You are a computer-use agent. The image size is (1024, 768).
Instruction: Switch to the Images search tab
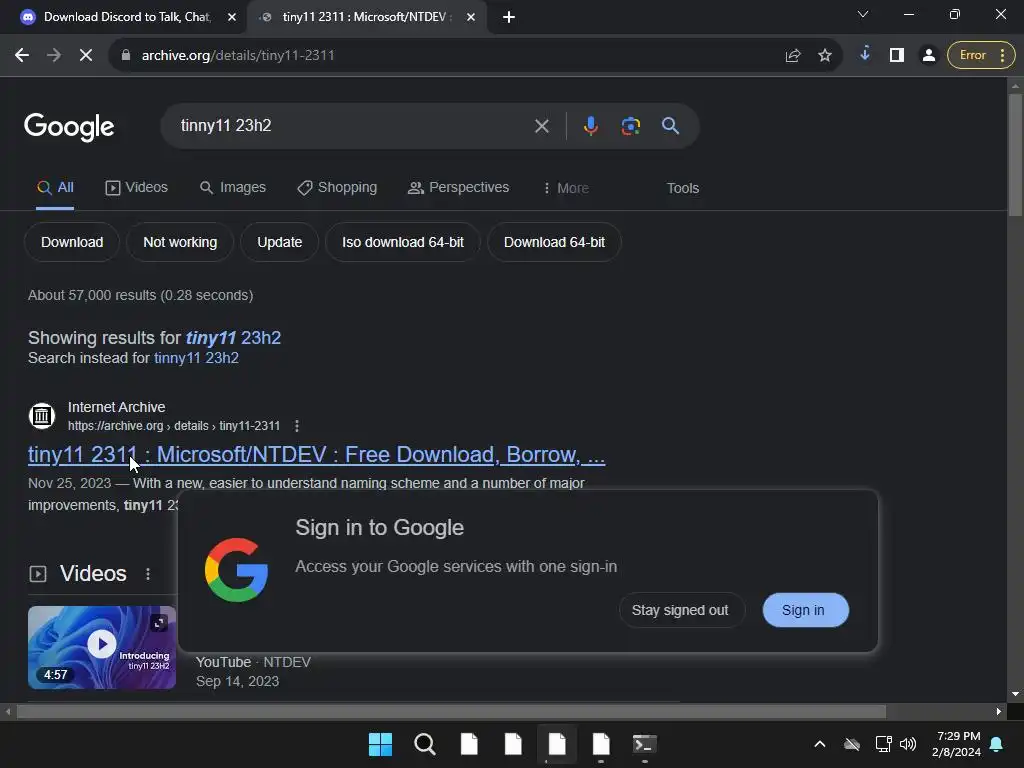coord(232,188)
